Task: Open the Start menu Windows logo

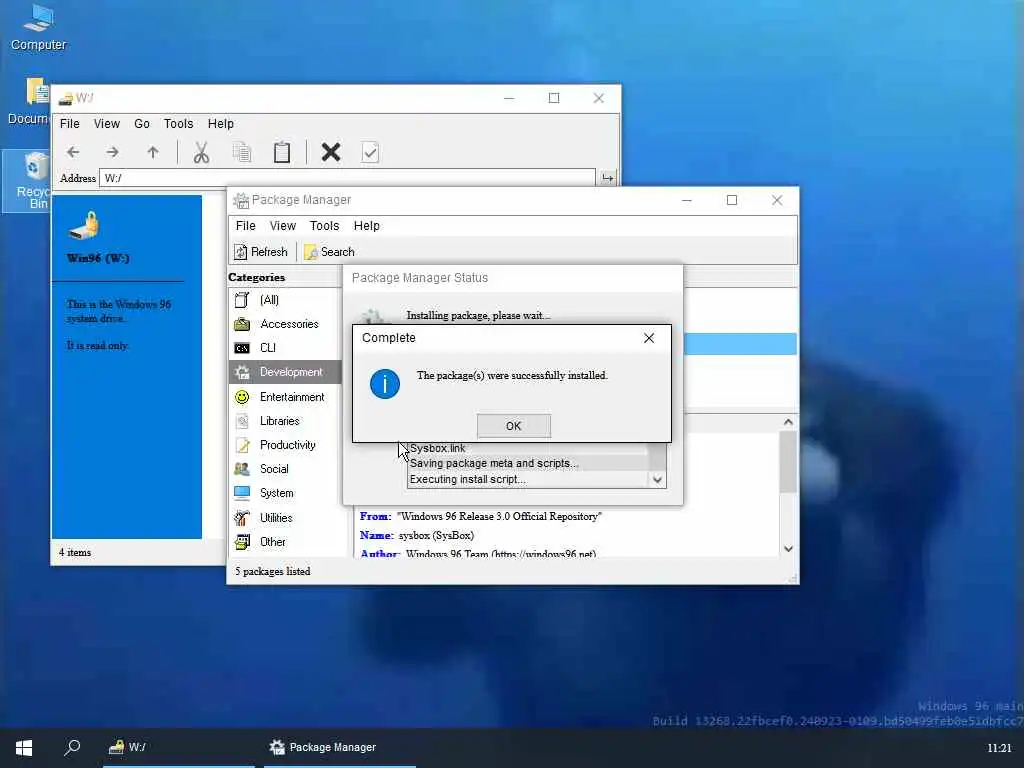Action: point(24,748)
